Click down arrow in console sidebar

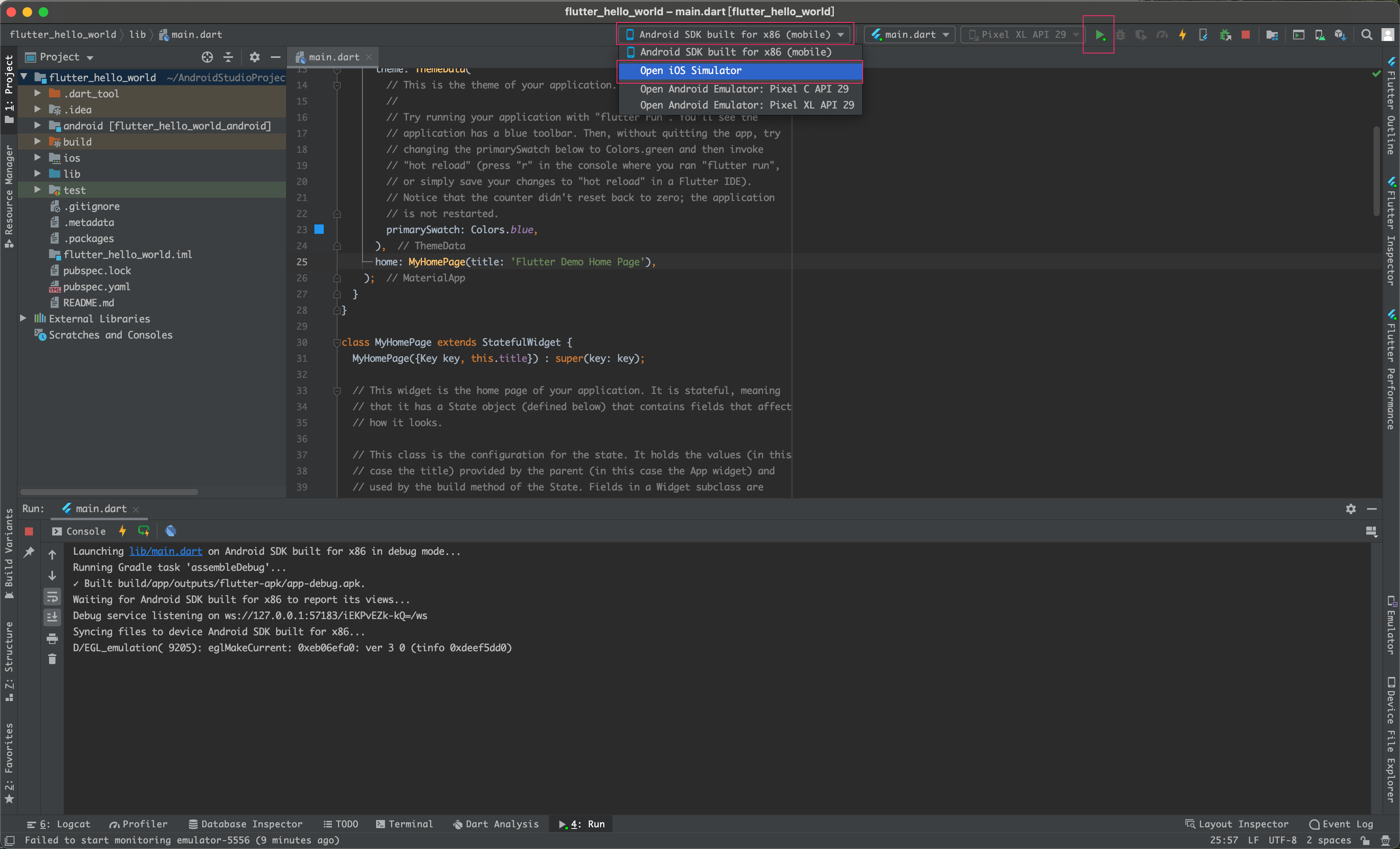[52, 575]
